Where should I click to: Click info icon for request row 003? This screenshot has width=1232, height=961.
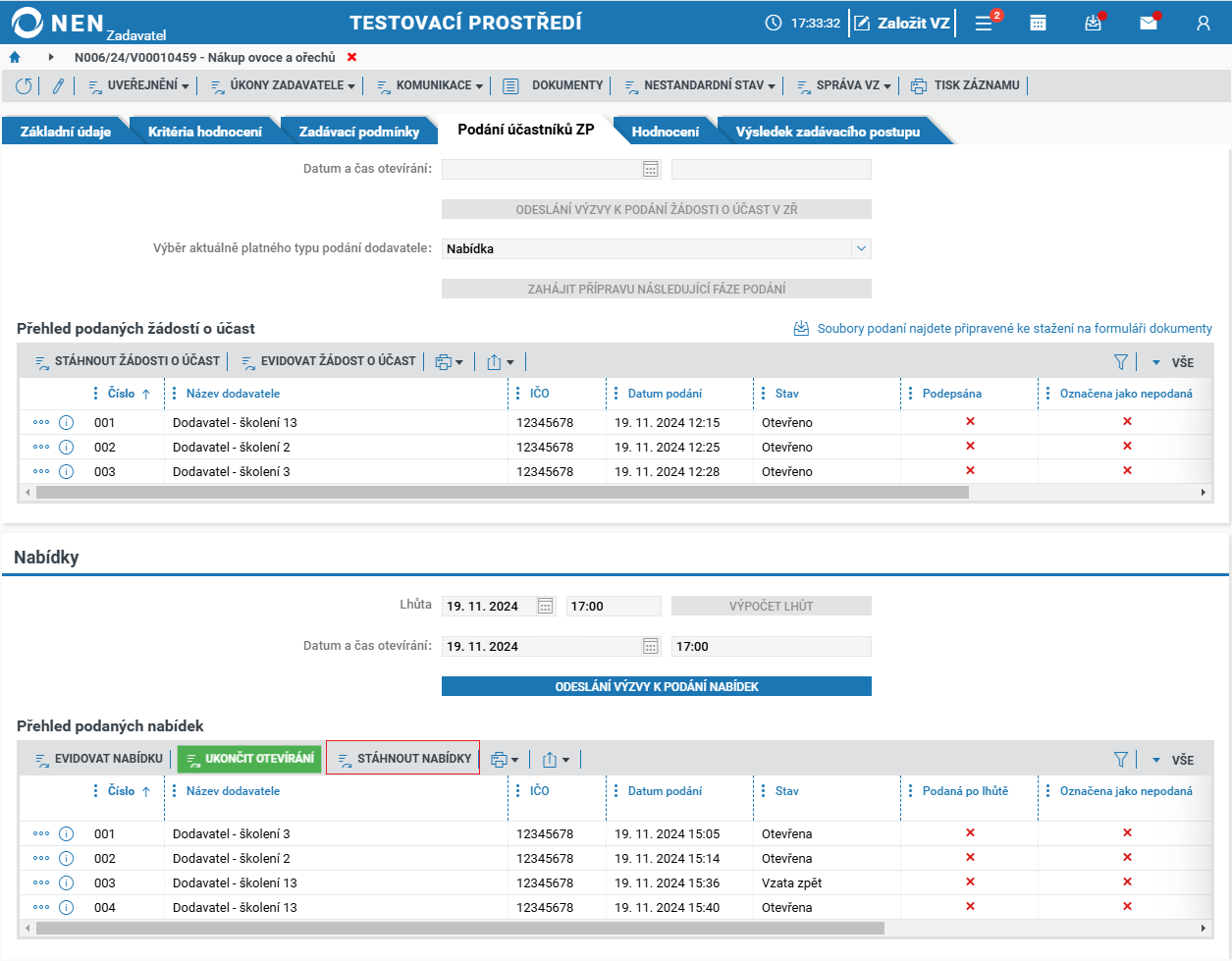(x=67, y=471)
